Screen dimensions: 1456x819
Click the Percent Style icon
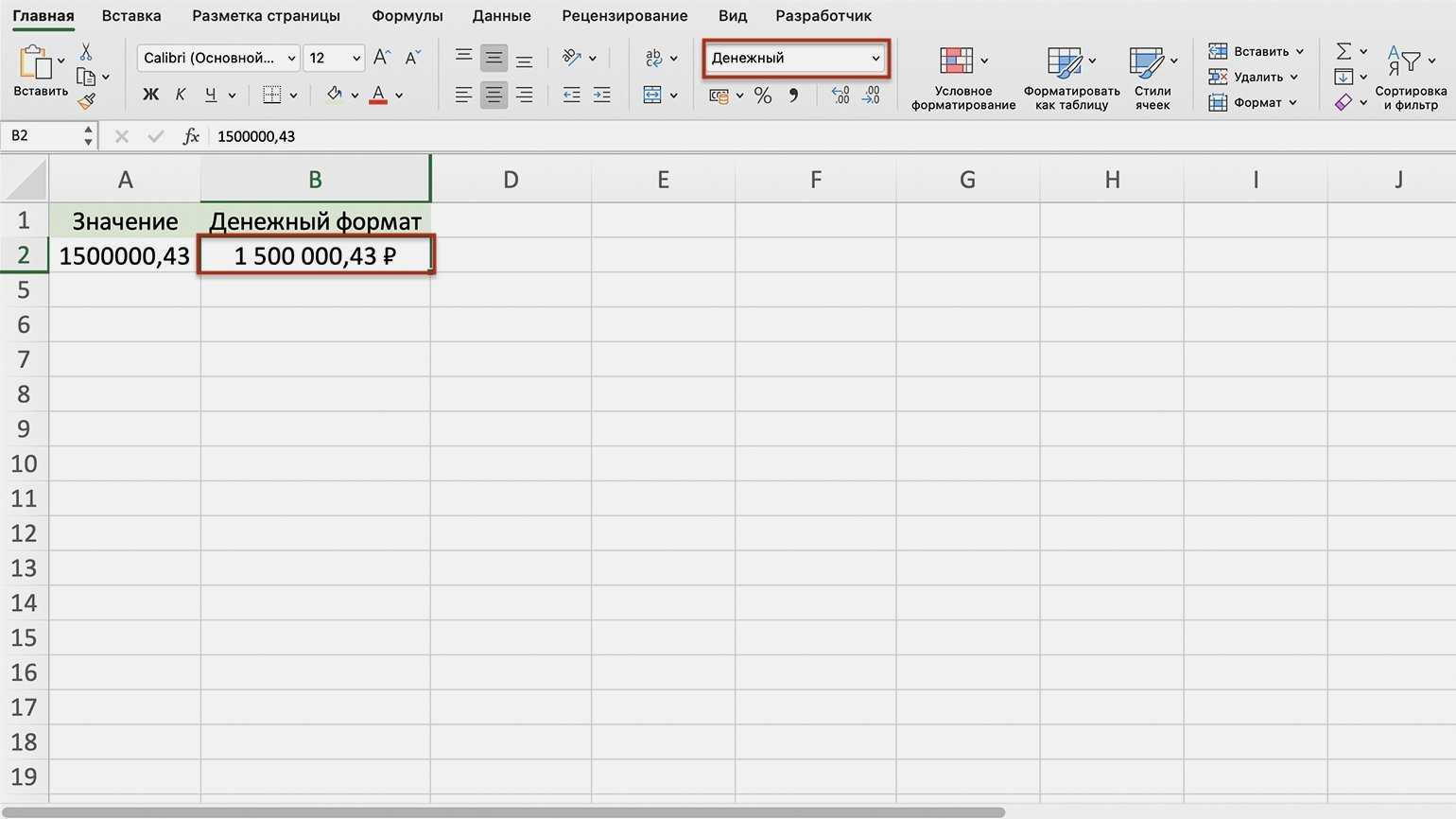coord(763,96)
